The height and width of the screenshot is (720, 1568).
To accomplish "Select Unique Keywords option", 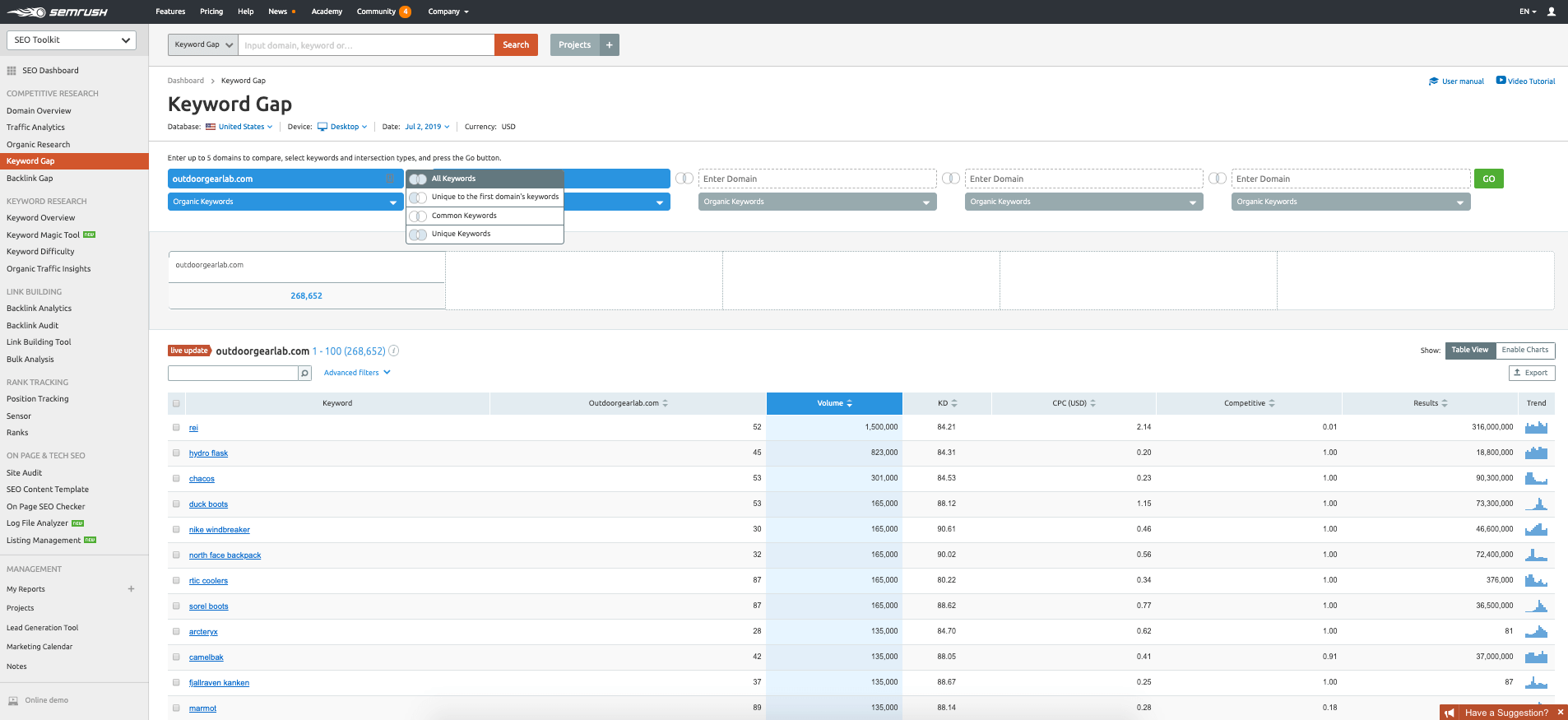I will tap(485, 235).
